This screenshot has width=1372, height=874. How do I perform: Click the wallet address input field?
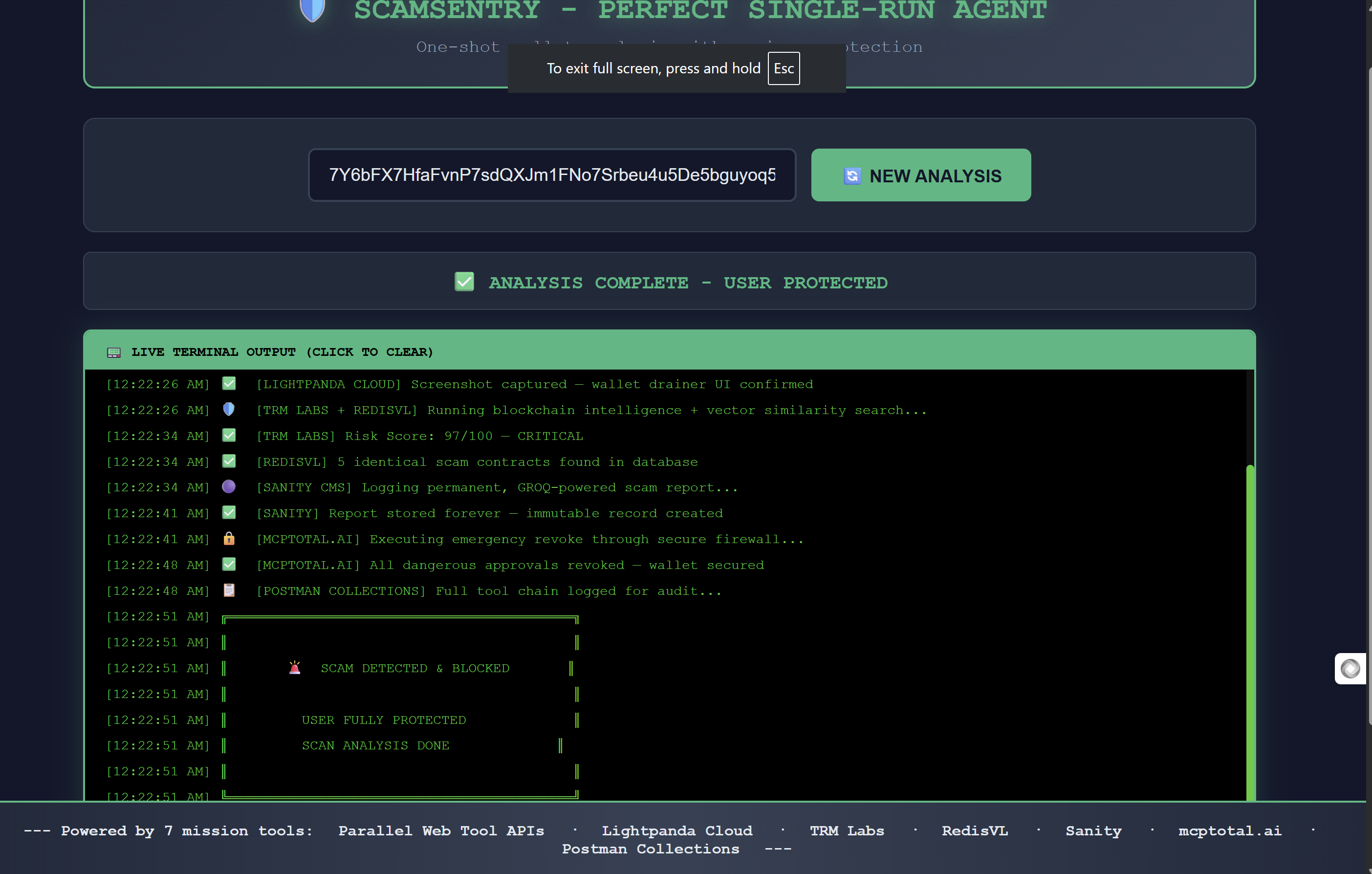click(x=551, y=175)
